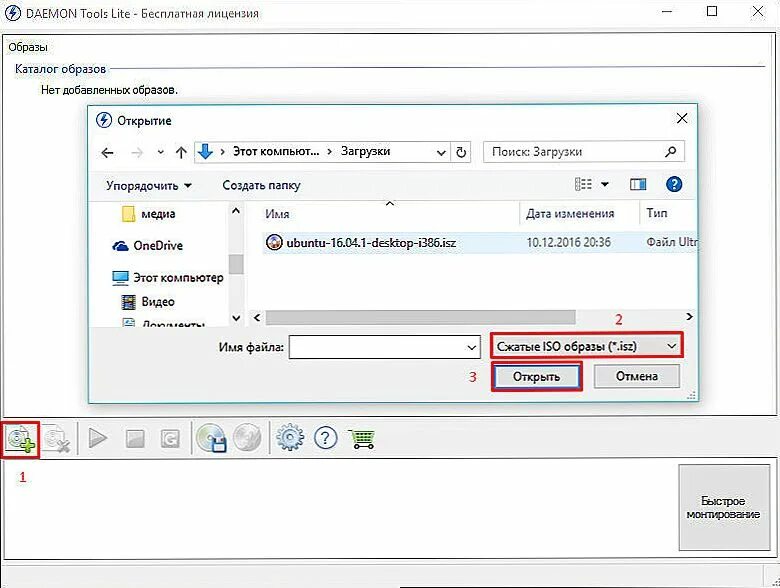Open dialog help blue question icon

click(x=674, y=184)
